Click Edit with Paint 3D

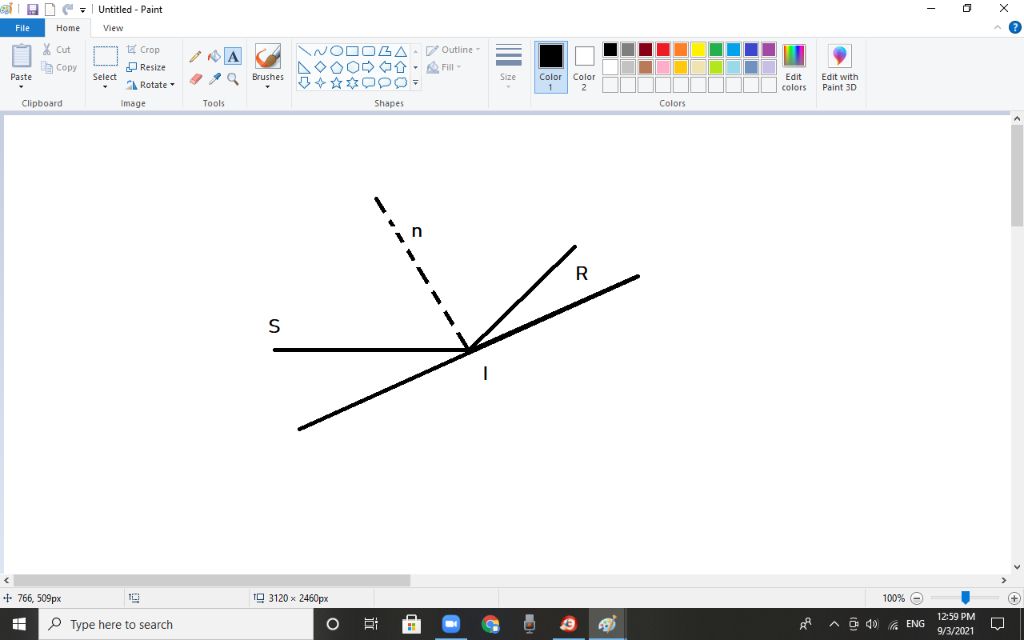[x=840, y=68]
